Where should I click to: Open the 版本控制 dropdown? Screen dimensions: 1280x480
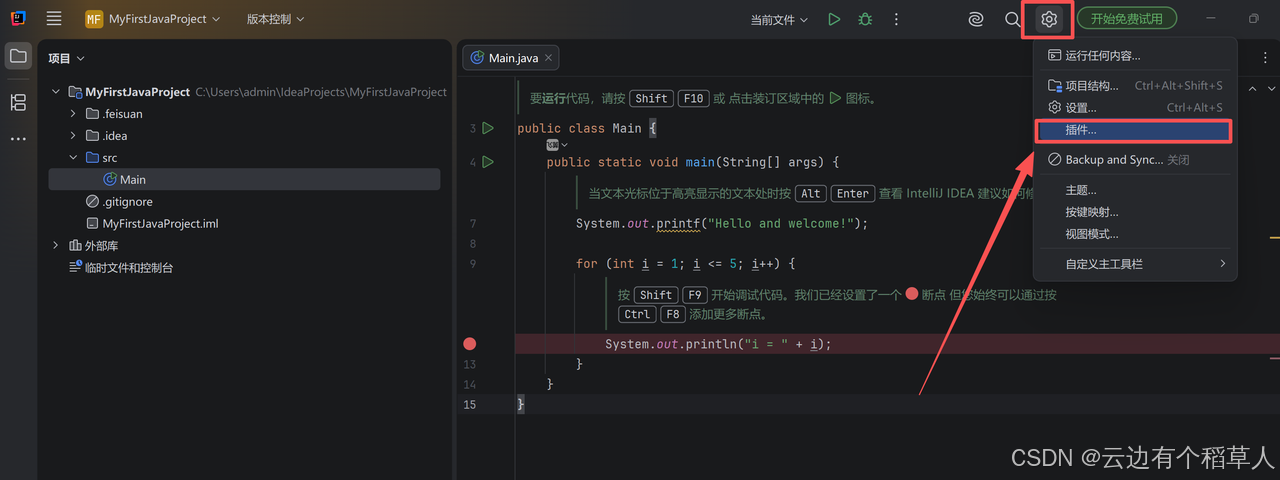[275, 19]
